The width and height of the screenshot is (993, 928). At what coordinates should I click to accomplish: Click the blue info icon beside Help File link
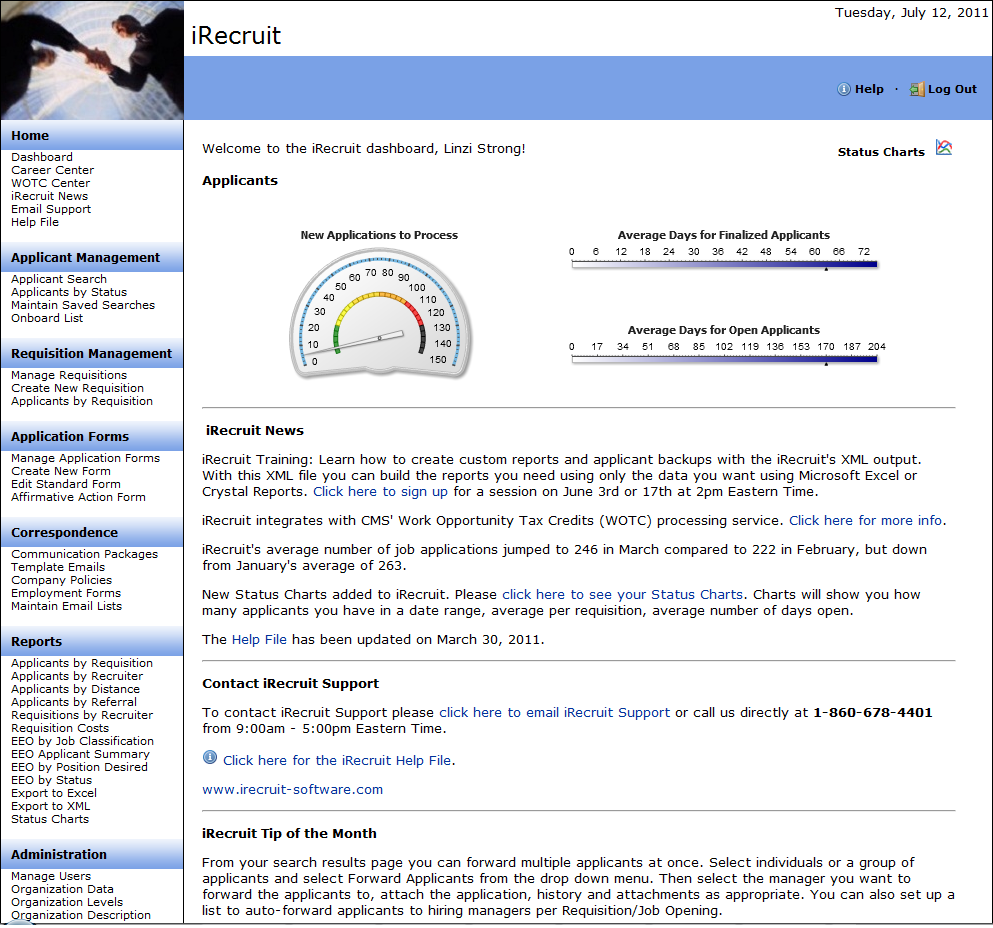pos(210,757)
